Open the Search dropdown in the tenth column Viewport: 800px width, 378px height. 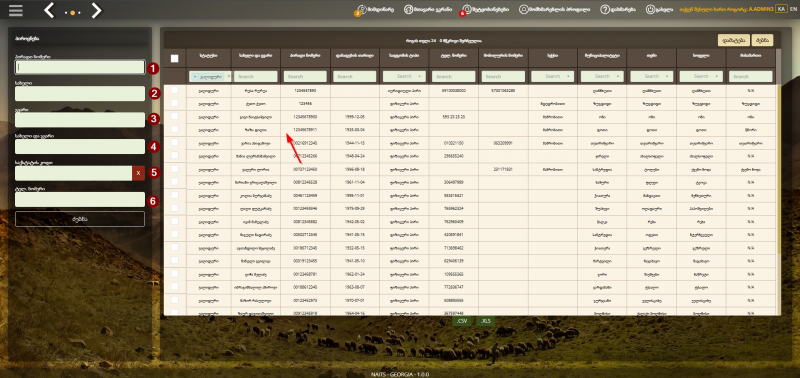[652, 76]
